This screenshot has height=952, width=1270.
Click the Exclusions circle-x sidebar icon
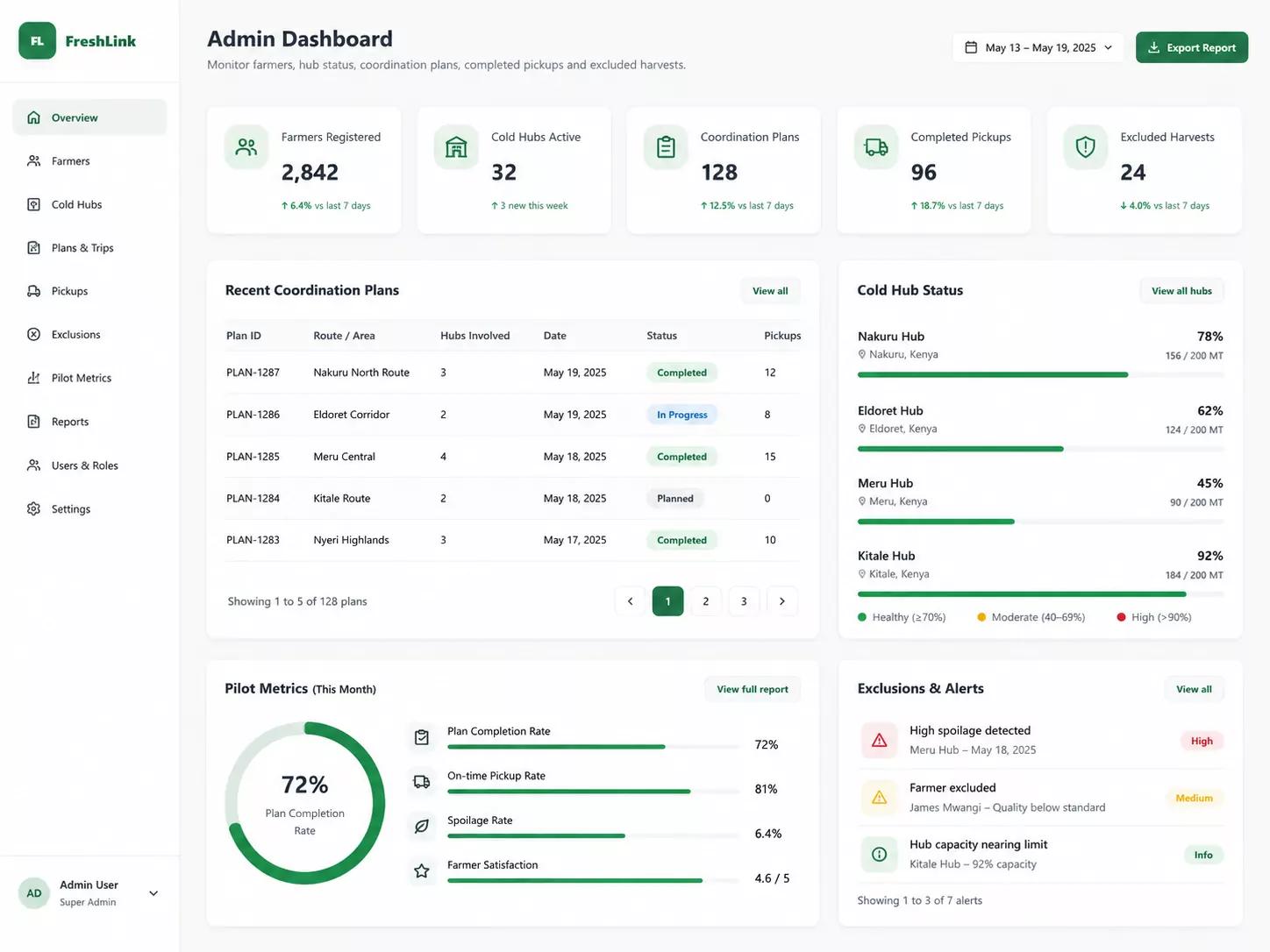[33, 335]
